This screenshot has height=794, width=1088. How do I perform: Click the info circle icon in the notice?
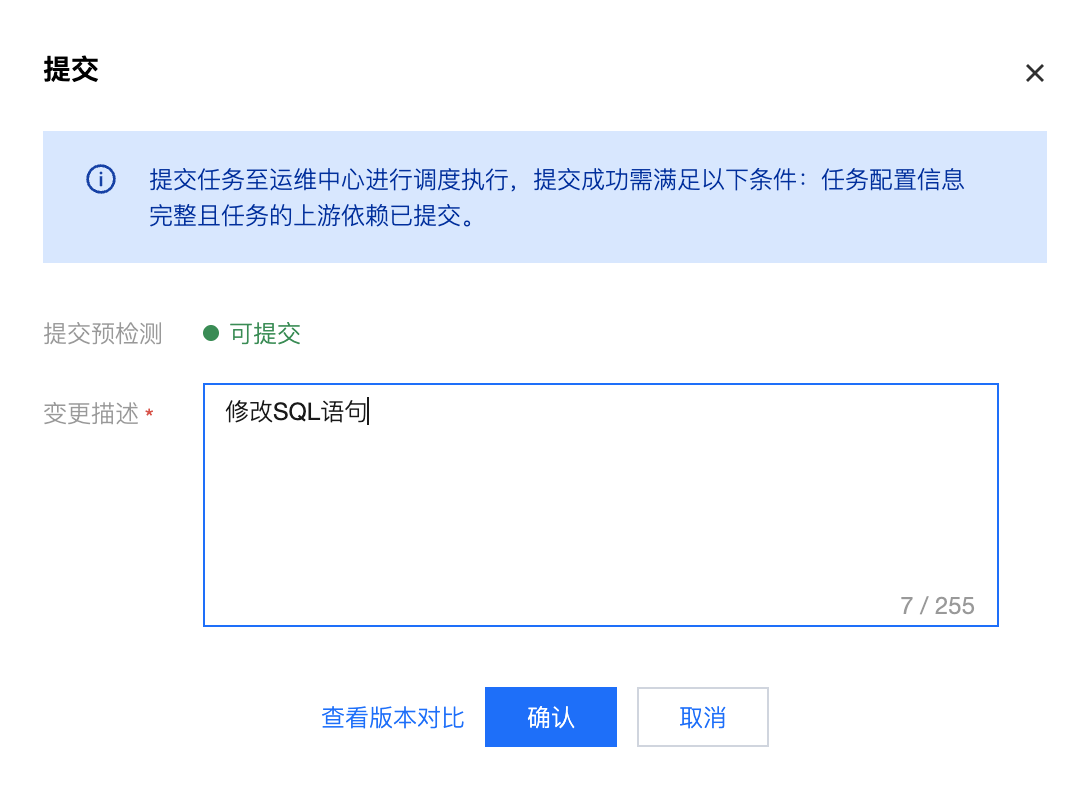point(101,180)
